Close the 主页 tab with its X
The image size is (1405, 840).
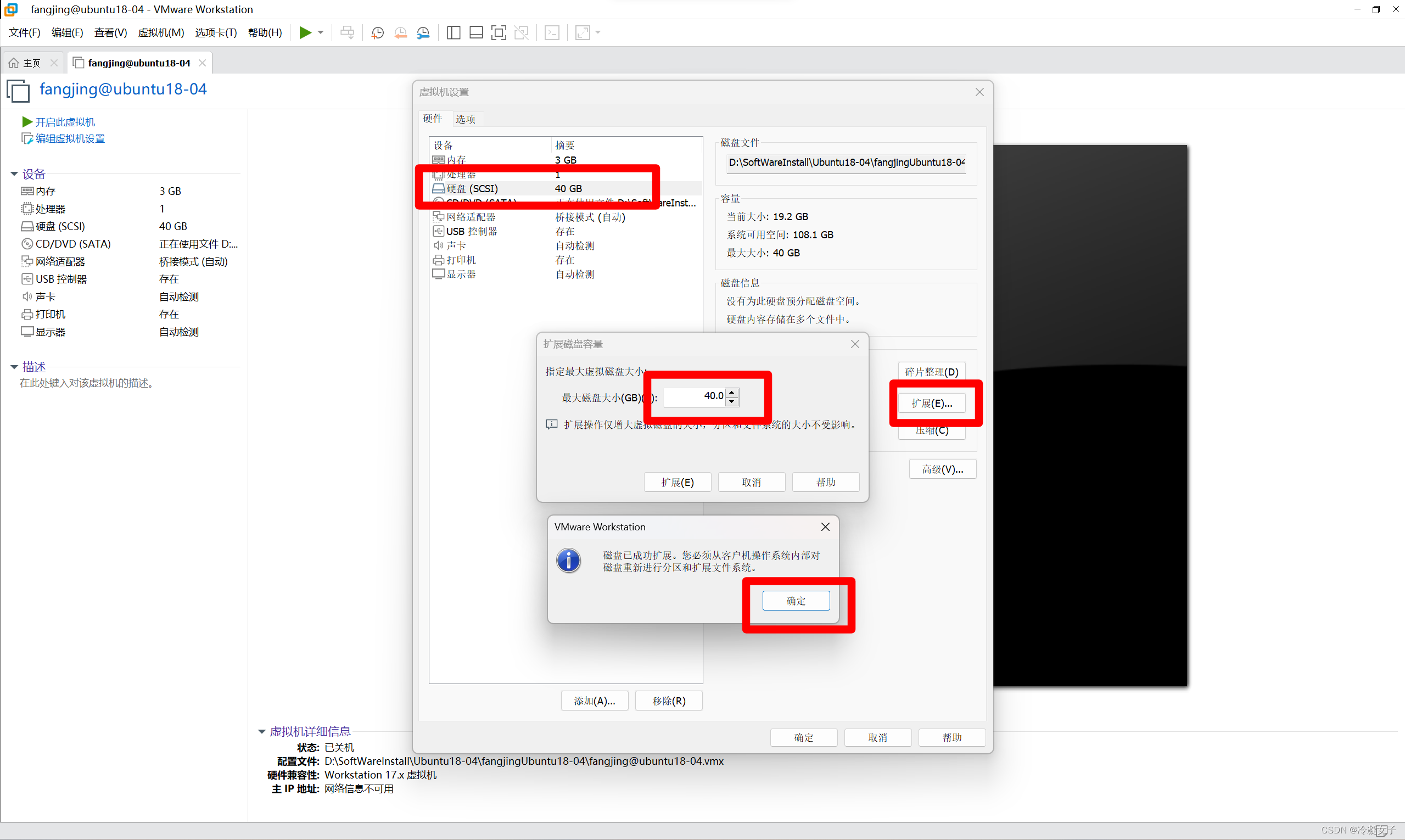coord(54,63)
